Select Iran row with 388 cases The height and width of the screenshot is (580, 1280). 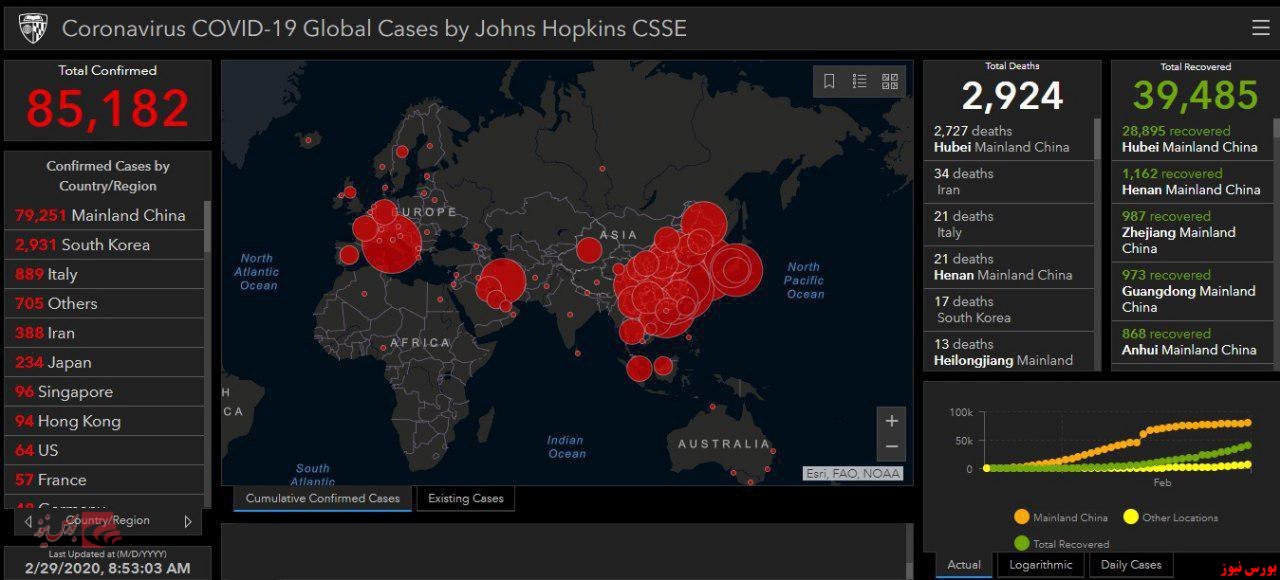click(105, 333)
